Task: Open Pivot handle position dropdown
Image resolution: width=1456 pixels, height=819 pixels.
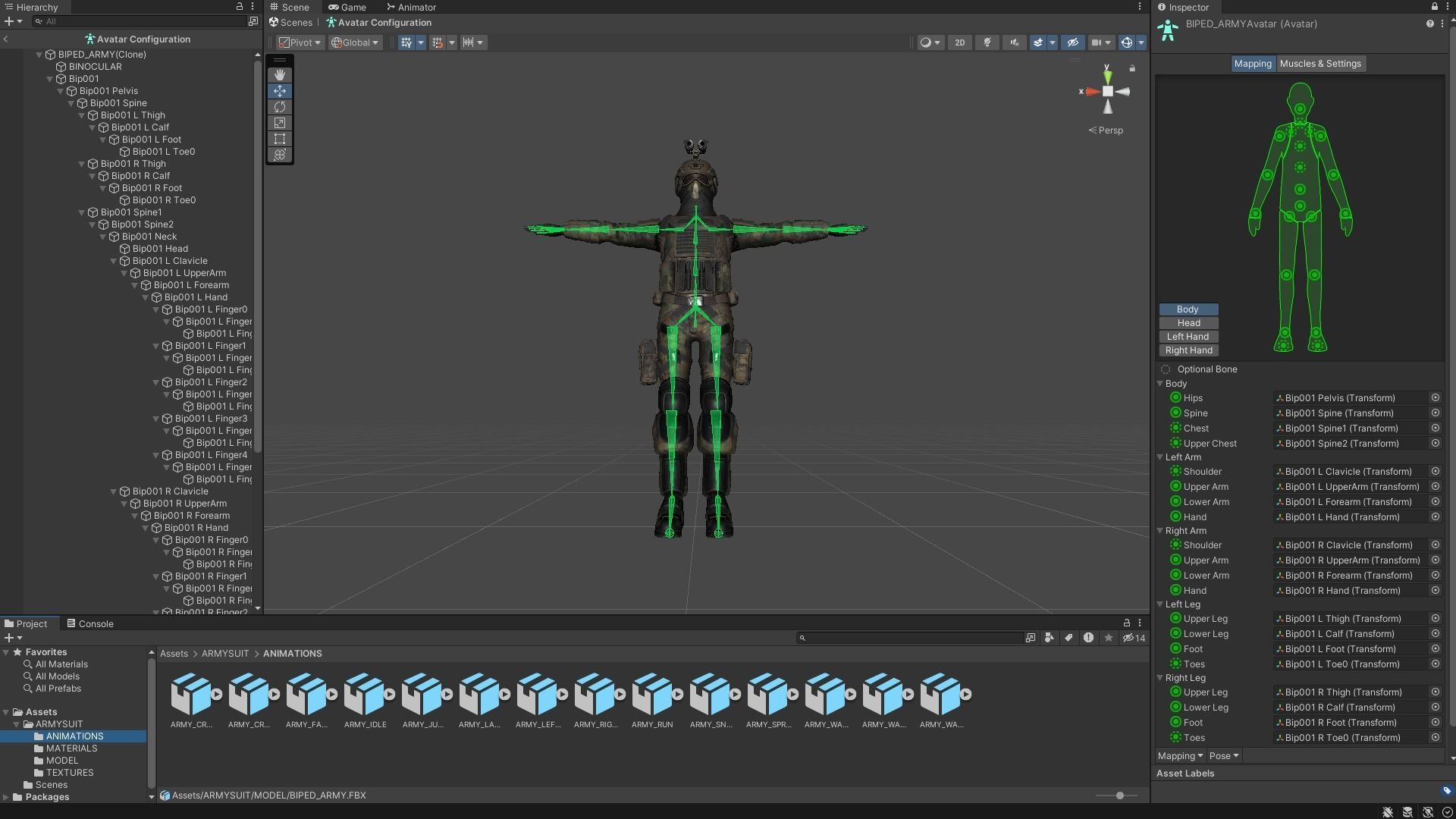Action: pyautogui.click(x=300, y=42)
